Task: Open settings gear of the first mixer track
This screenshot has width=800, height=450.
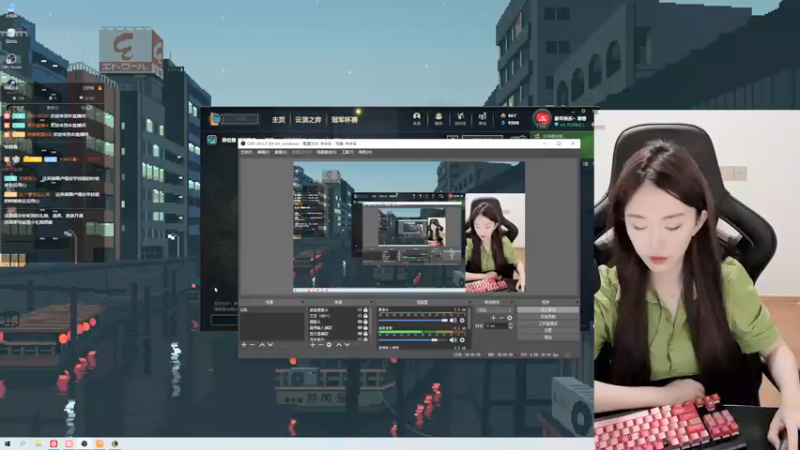Action: pos(462,320)
